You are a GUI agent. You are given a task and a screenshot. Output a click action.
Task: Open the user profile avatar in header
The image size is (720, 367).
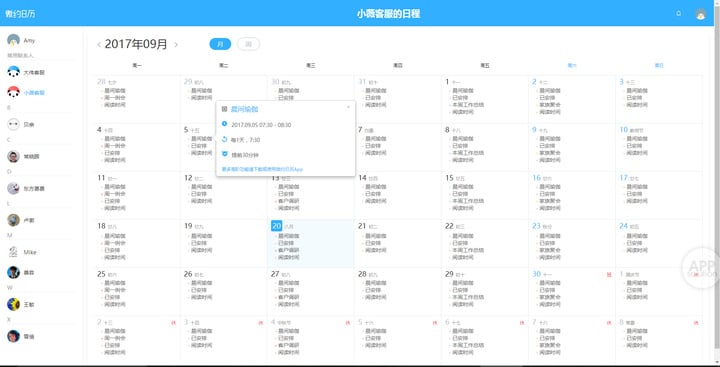[700, 14]
